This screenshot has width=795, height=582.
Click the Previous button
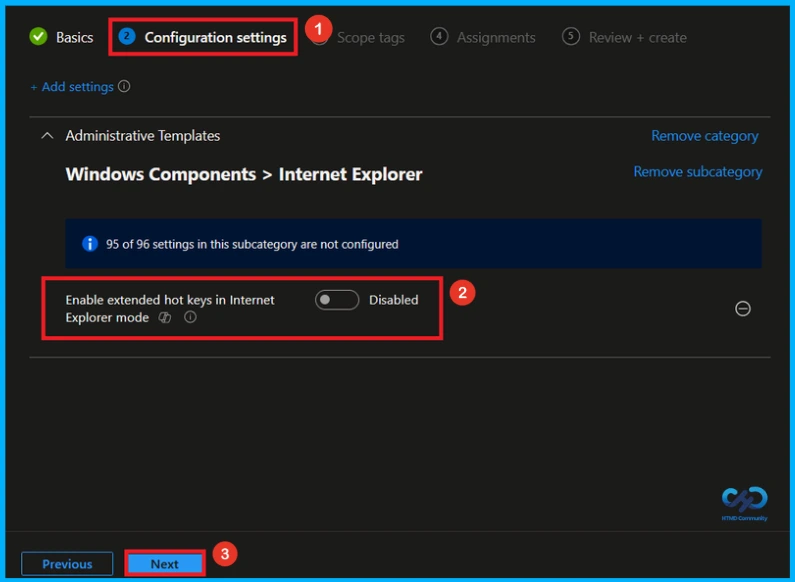pyautogui.click(x=67, y=564)
